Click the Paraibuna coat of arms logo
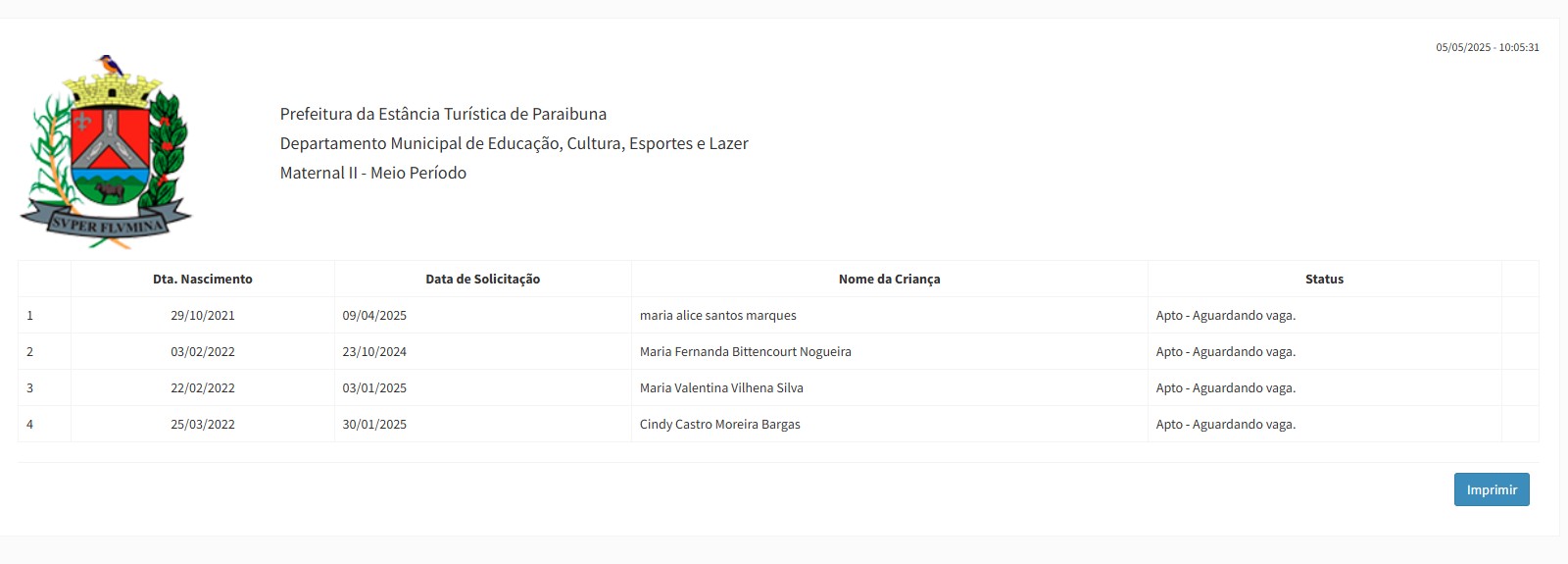Viewport: 1568px width, 564px height. (106, 152)
